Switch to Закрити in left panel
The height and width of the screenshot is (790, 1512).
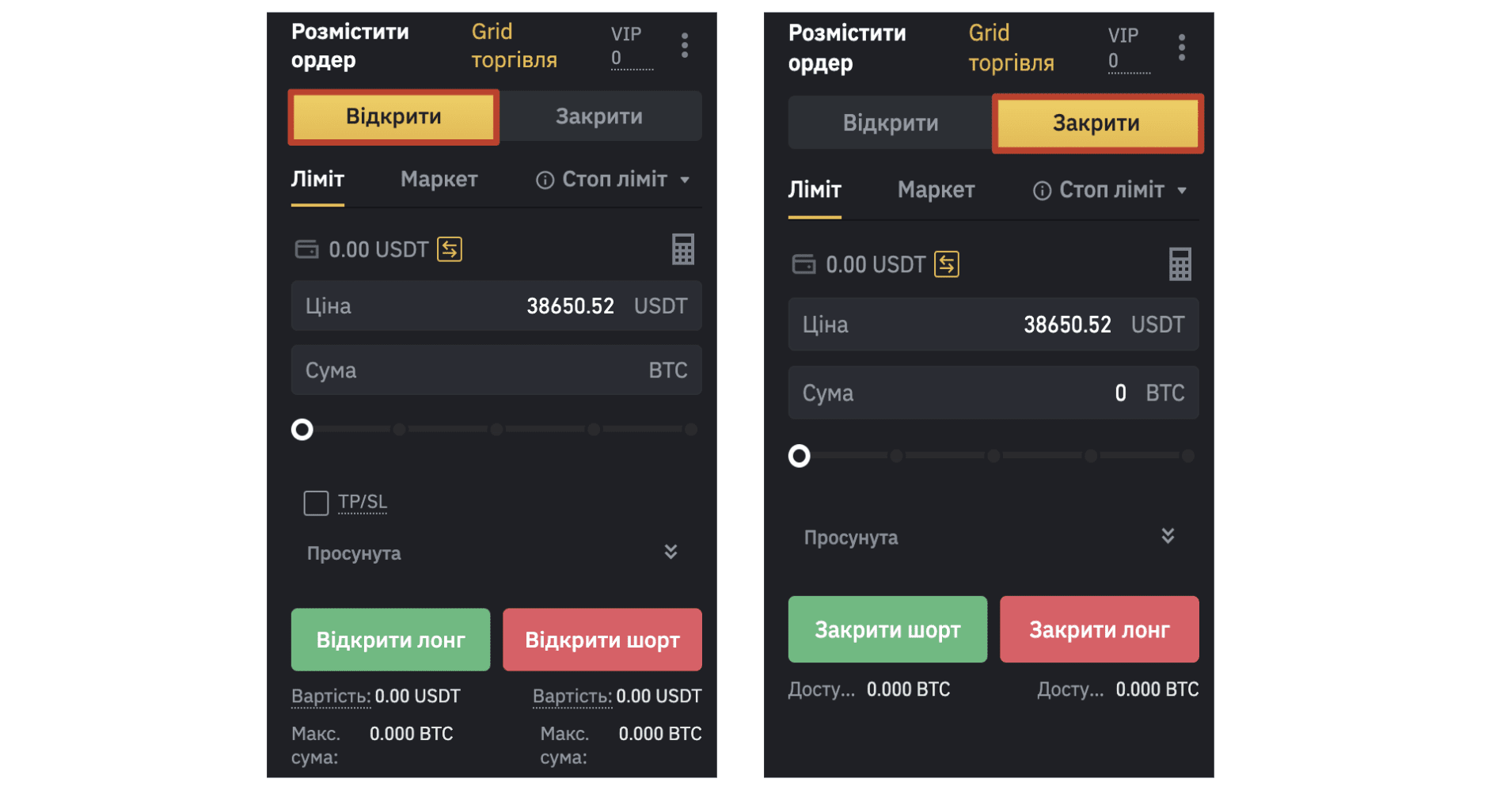pyautogui.click(x=599, y=116)
